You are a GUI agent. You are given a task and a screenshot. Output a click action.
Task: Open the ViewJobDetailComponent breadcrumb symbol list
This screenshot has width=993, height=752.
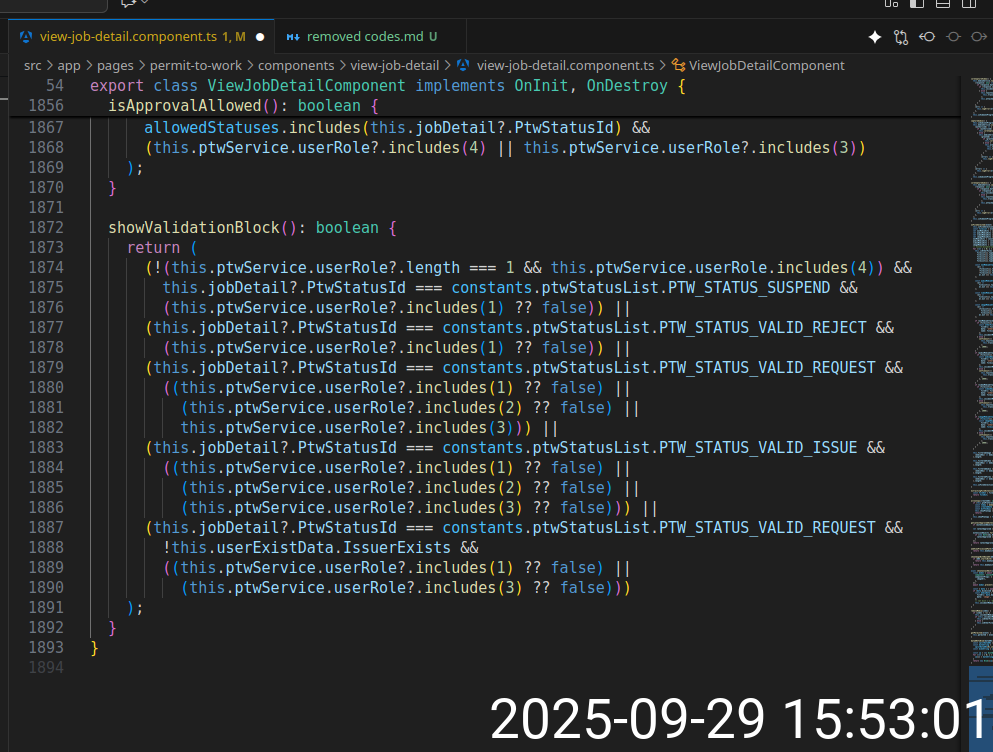point(766,66)
